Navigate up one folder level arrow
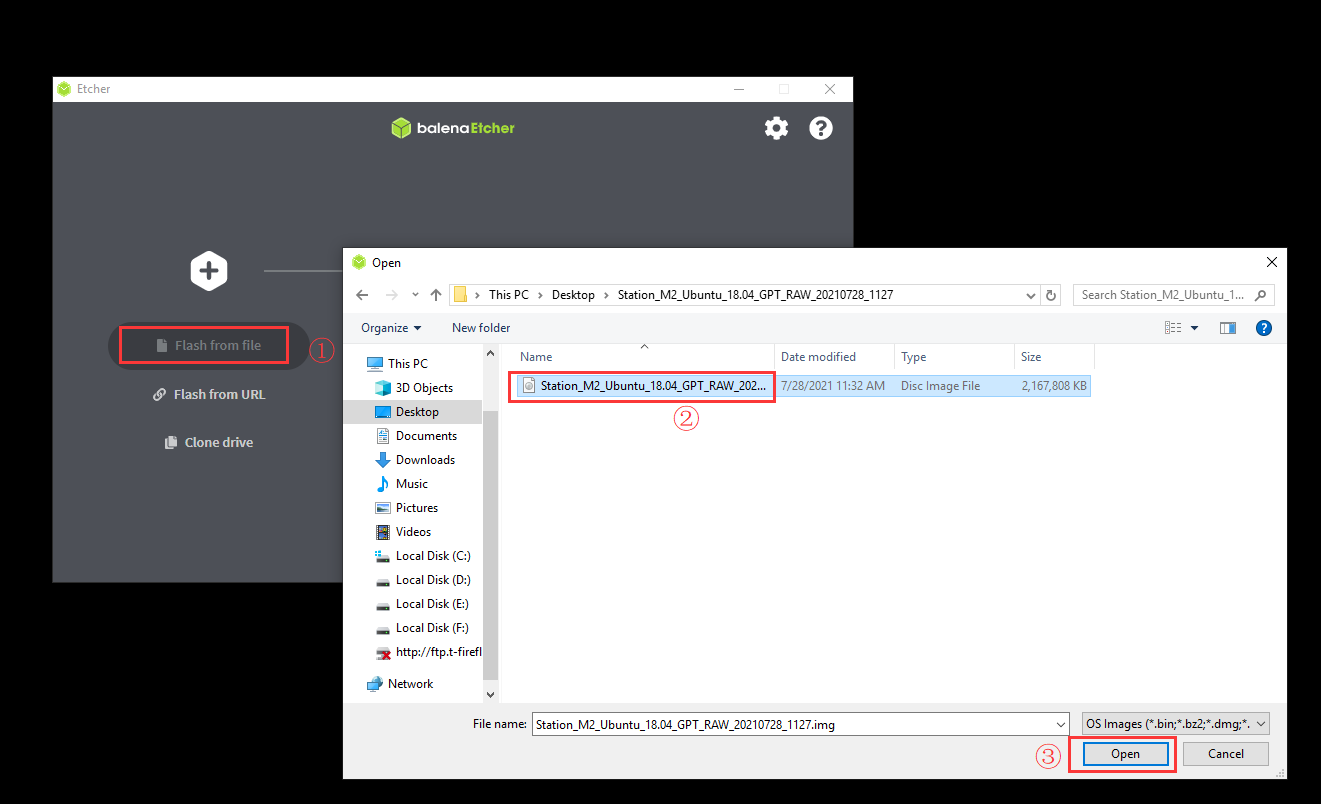1321x804 pixels. (x=436, y=295)
